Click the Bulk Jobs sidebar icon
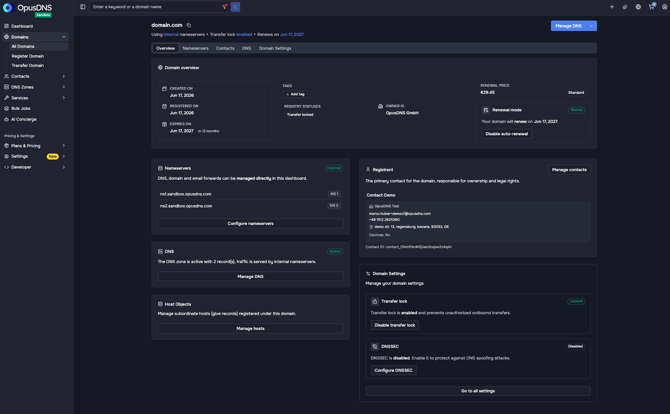Screen dimensions: 670x414 coord(6,109)
